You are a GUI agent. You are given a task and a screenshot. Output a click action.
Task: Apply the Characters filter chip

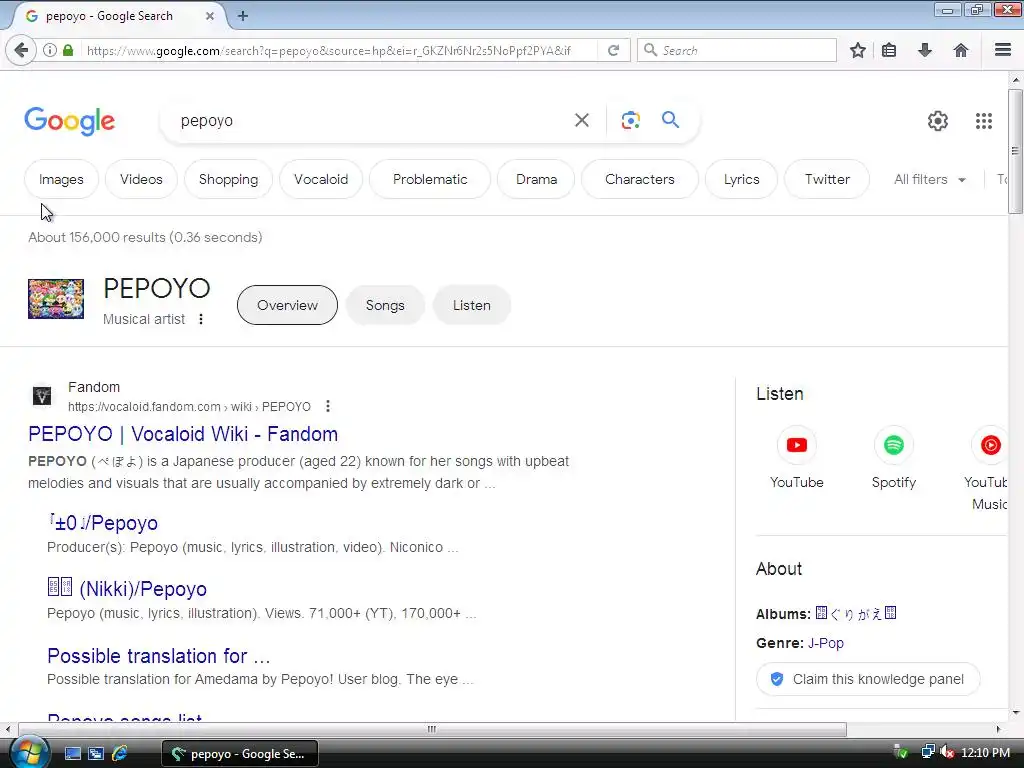(x=639, y=180)
